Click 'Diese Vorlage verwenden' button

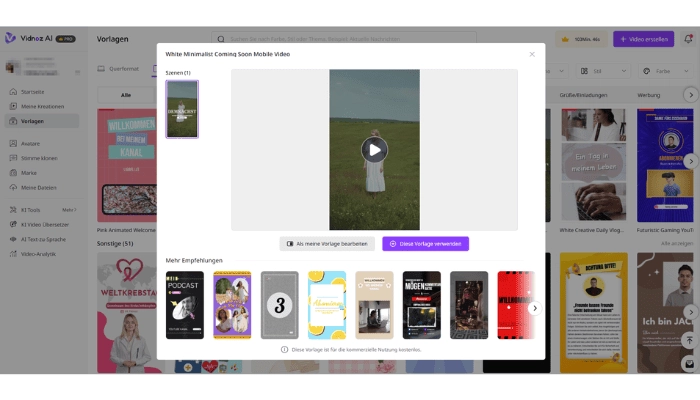[425, 244]
